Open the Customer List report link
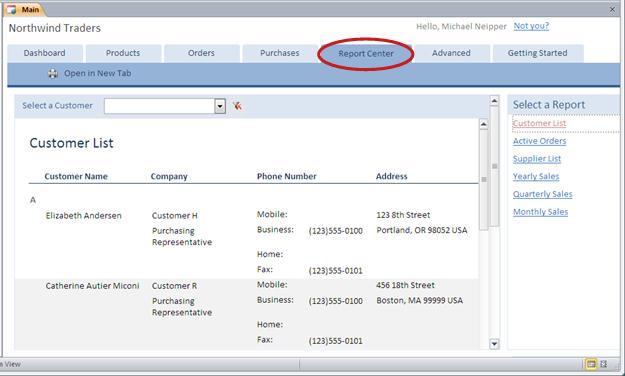Image resolution: width=625 pixels, height=376 pixels. pyautogui.click(x=539, y=123)
